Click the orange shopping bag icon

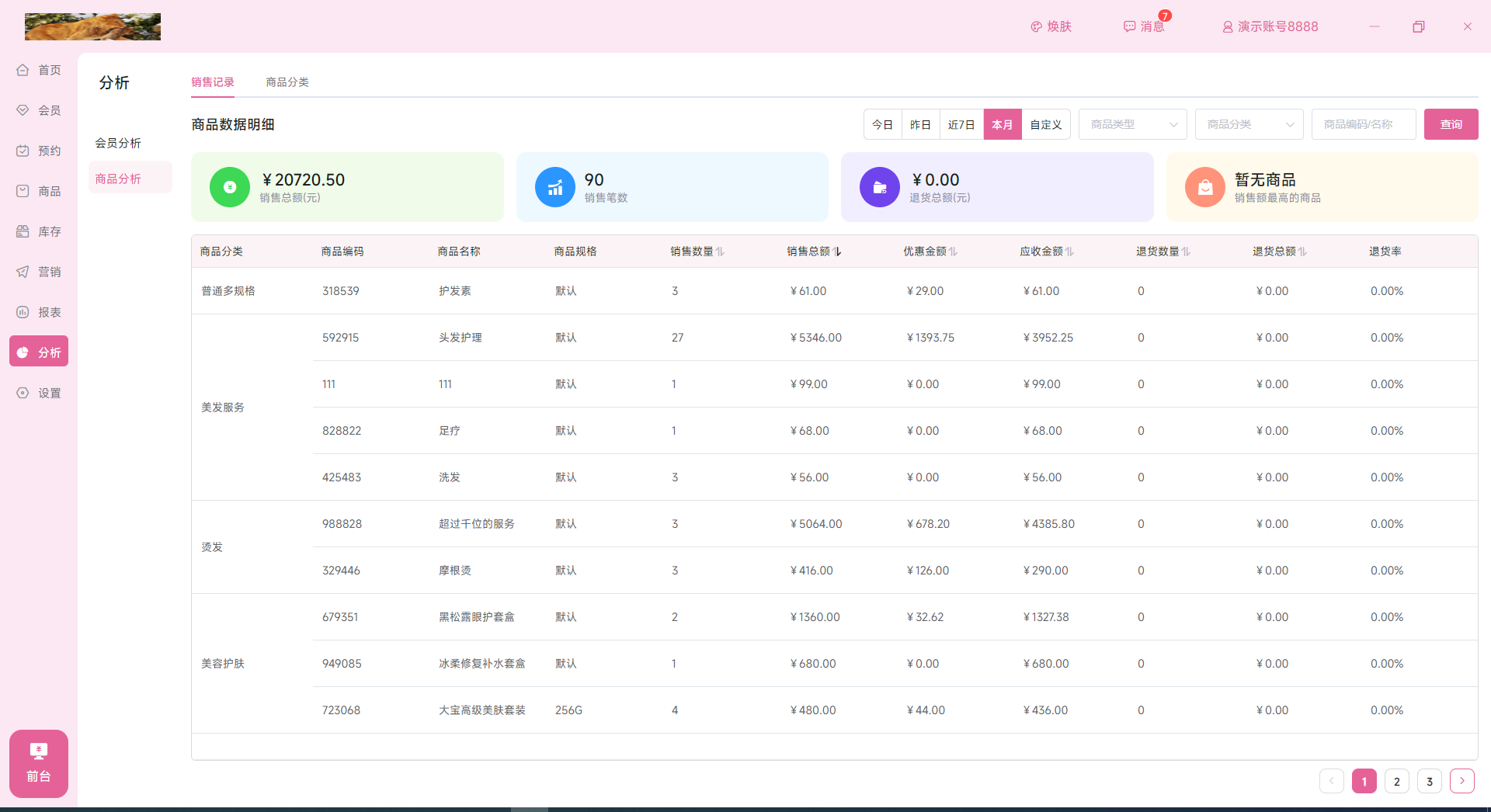coord(1205,187)
